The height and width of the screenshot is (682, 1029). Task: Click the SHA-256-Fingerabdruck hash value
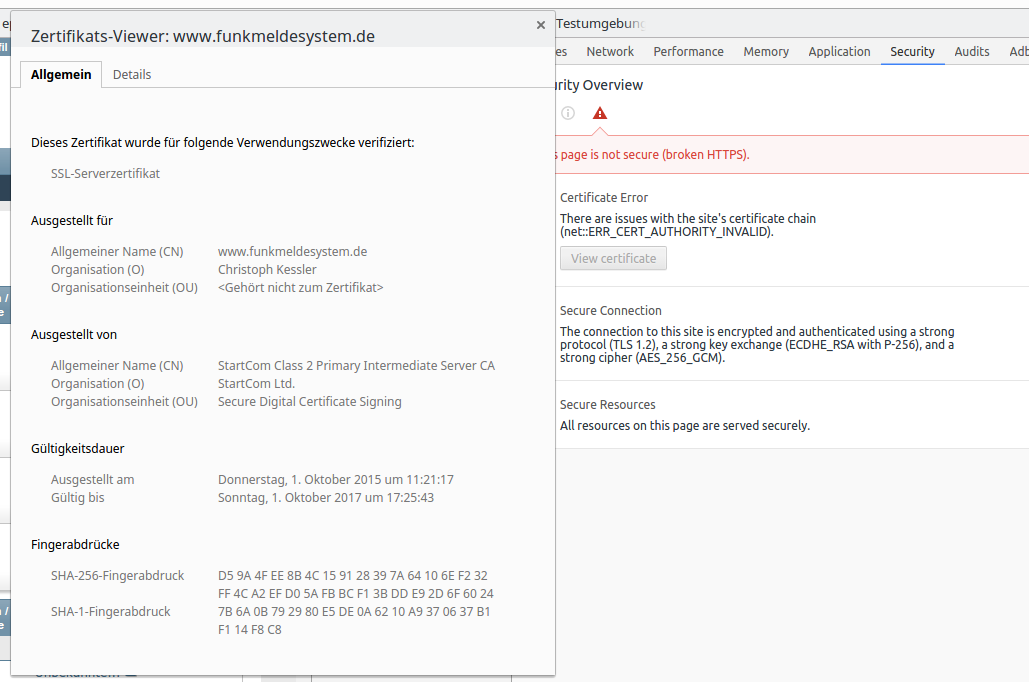(355, 584)
